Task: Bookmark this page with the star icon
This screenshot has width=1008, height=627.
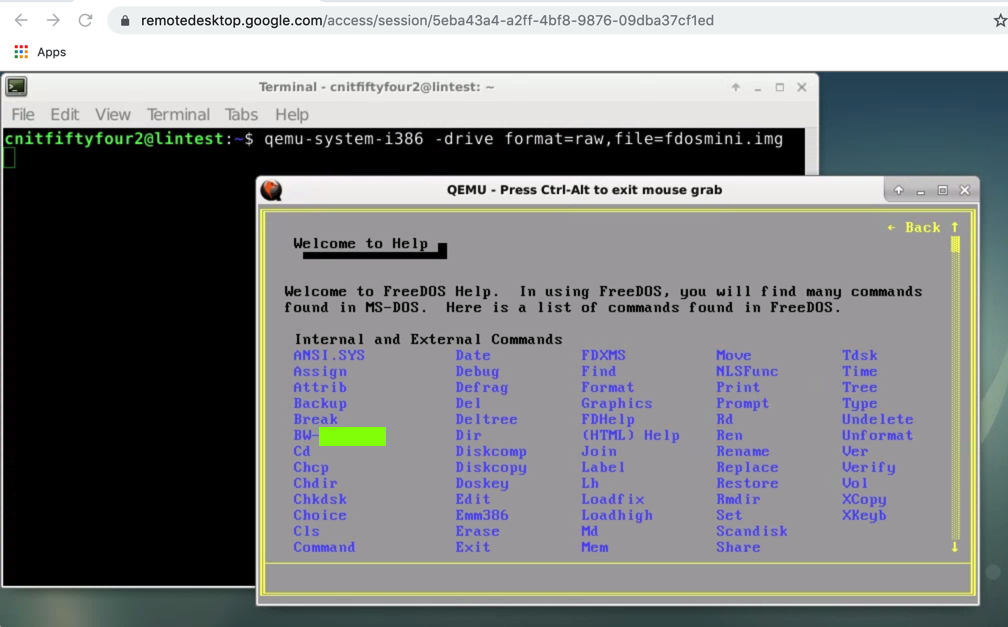Action: point(1000,21)
